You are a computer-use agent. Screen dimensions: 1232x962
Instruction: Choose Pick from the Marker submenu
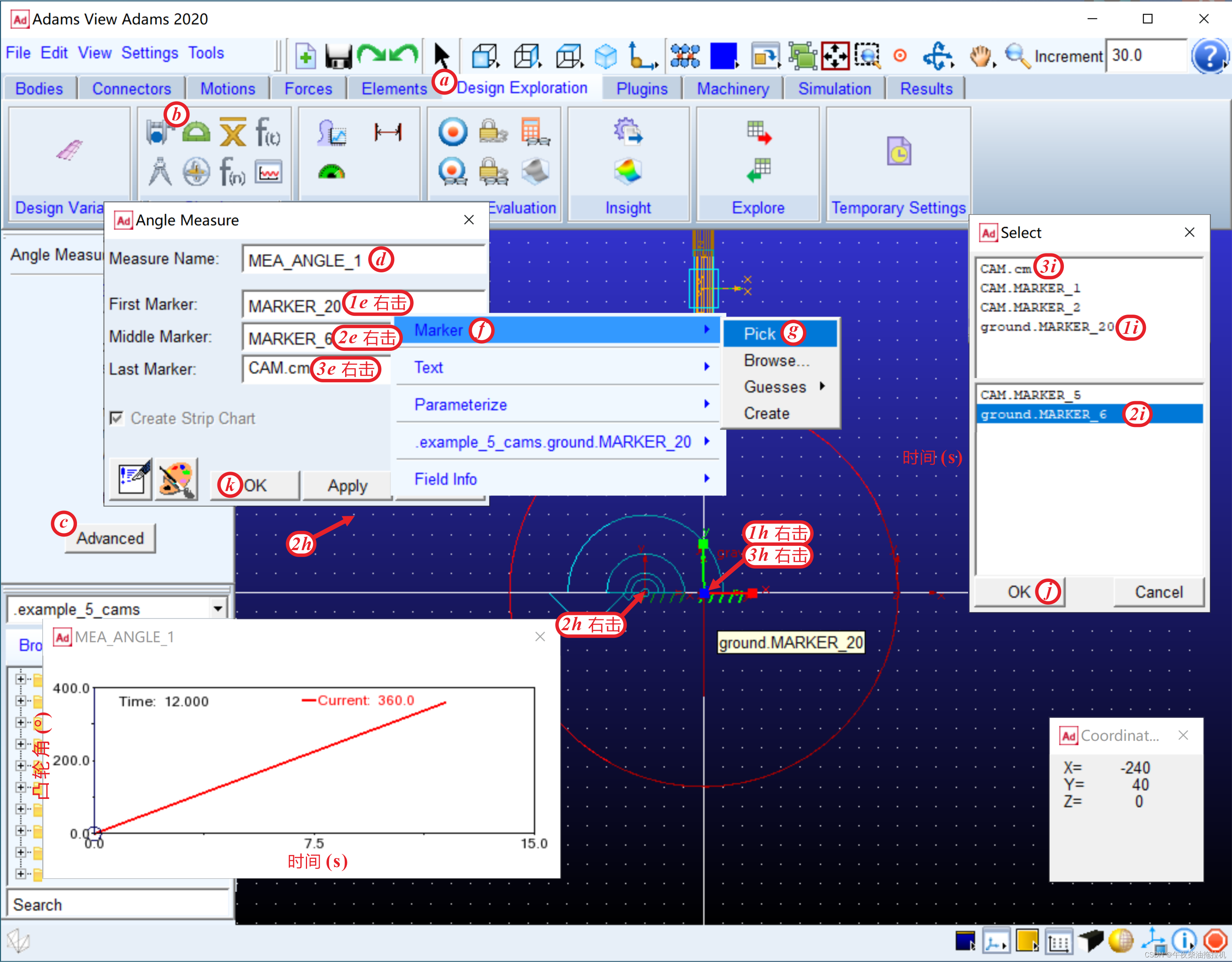[759, 334]
